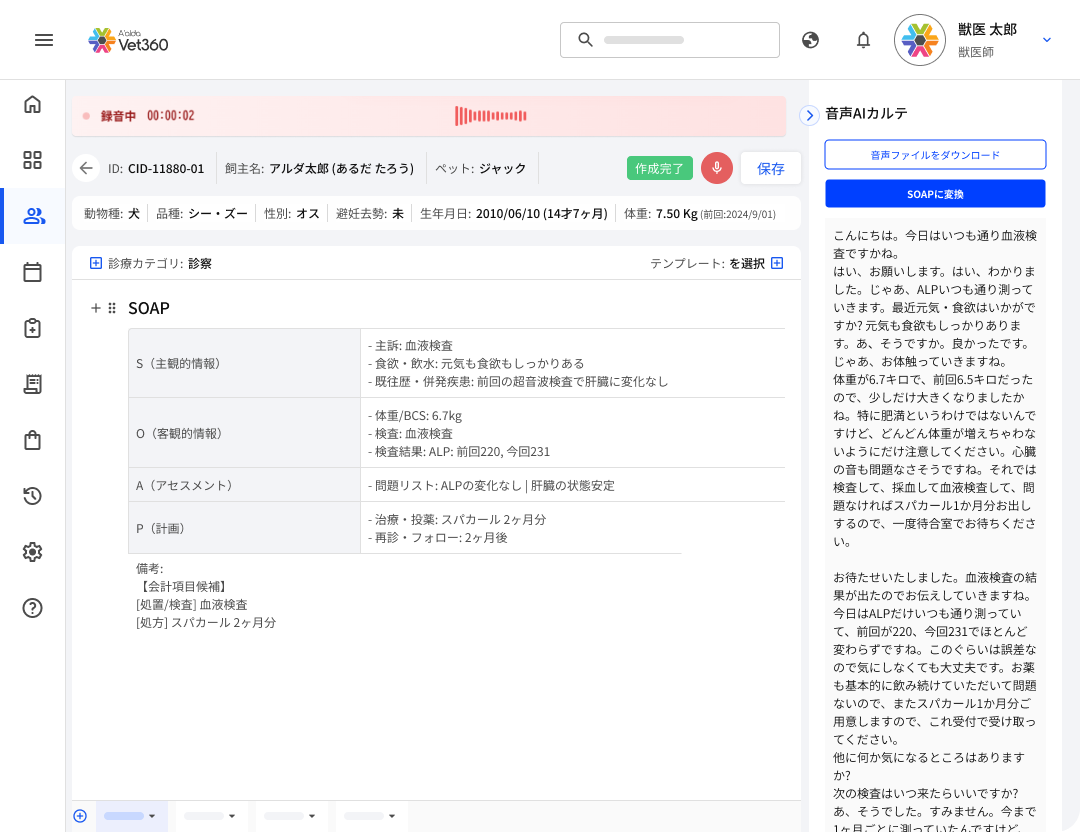1080x832 pixels.
Task: Click the transcript text in 音声AIカルテ
Action: [935, 523]
